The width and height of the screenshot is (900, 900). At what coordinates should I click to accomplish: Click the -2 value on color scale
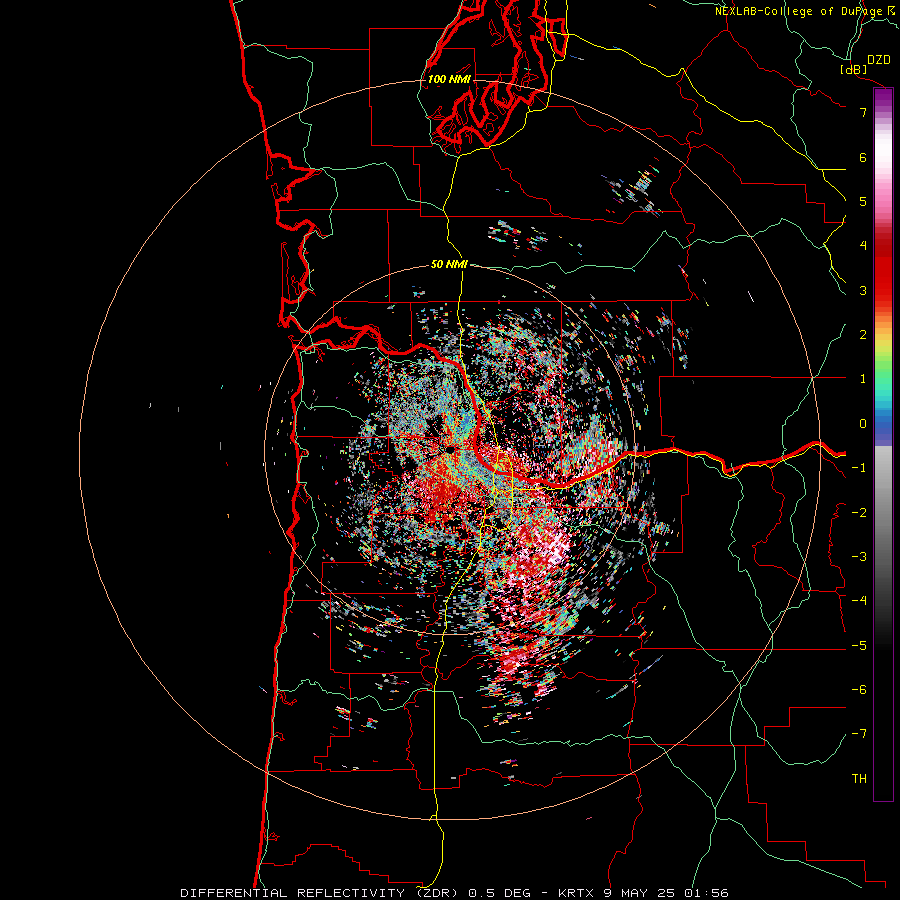point(859,512)
